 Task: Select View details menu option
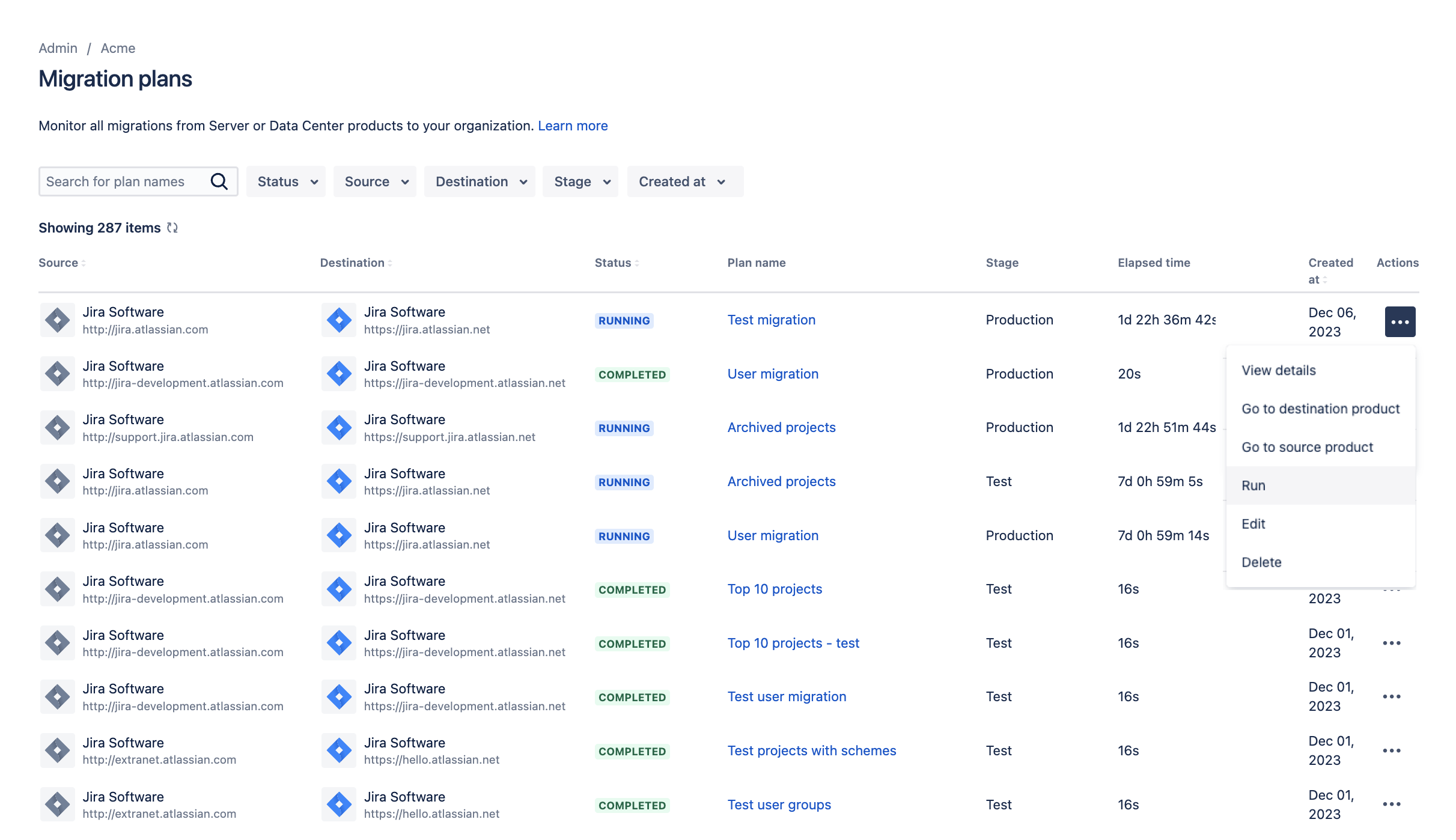[x=1279, y=371]
